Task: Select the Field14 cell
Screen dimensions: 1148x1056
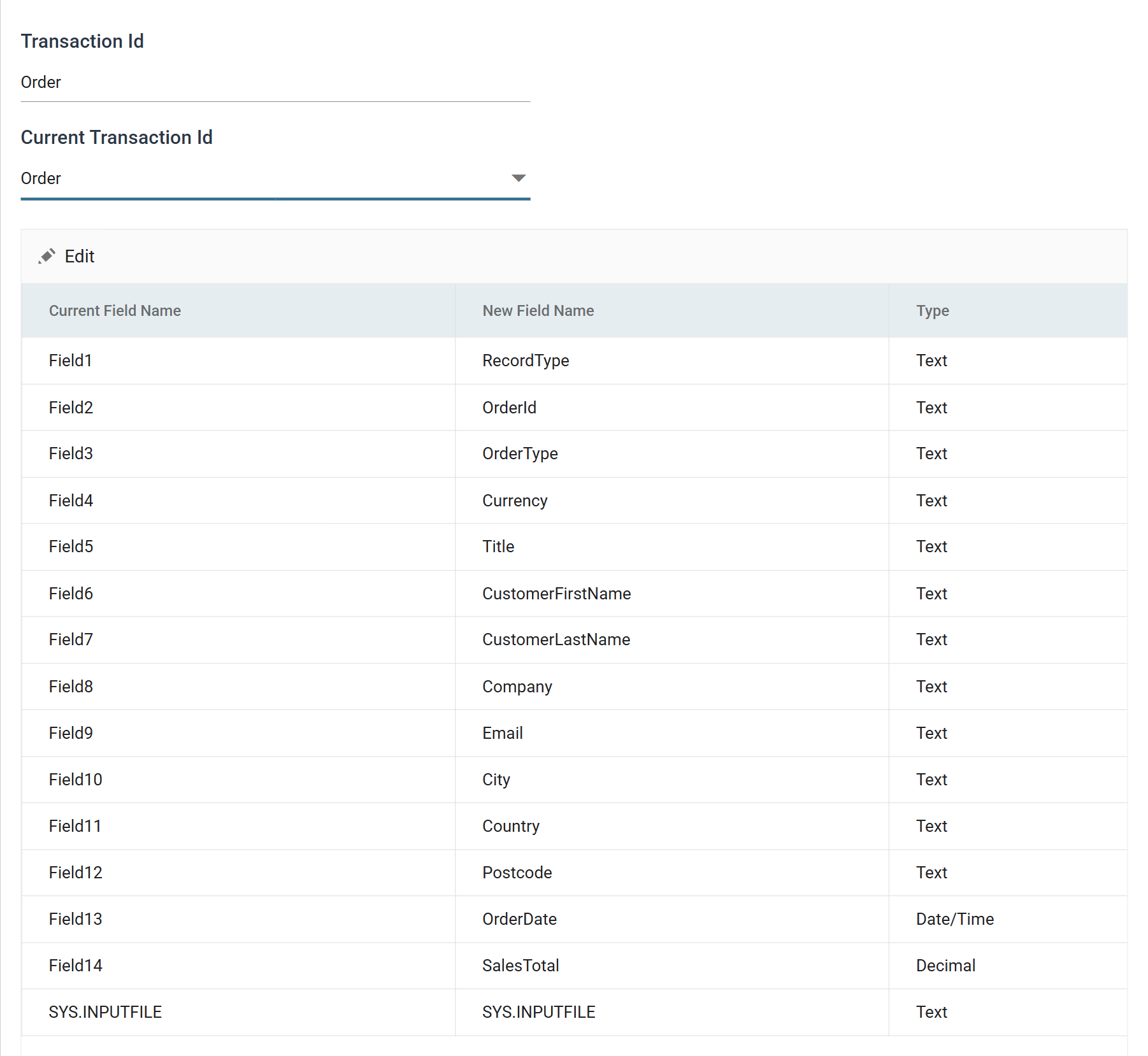Action: pos(238,966)
